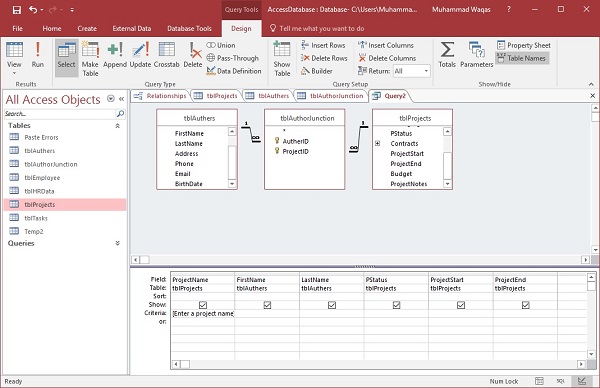This screenshot has width=600, height=388.
Task: Switch to the Home ribbon tab
Action: (x=52, y=28)
